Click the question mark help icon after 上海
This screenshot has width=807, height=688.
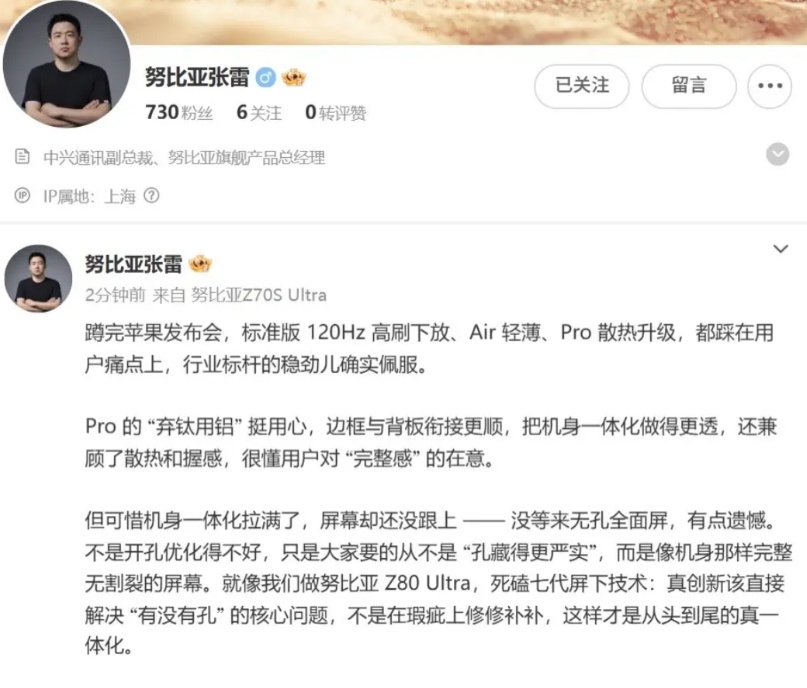151,196
